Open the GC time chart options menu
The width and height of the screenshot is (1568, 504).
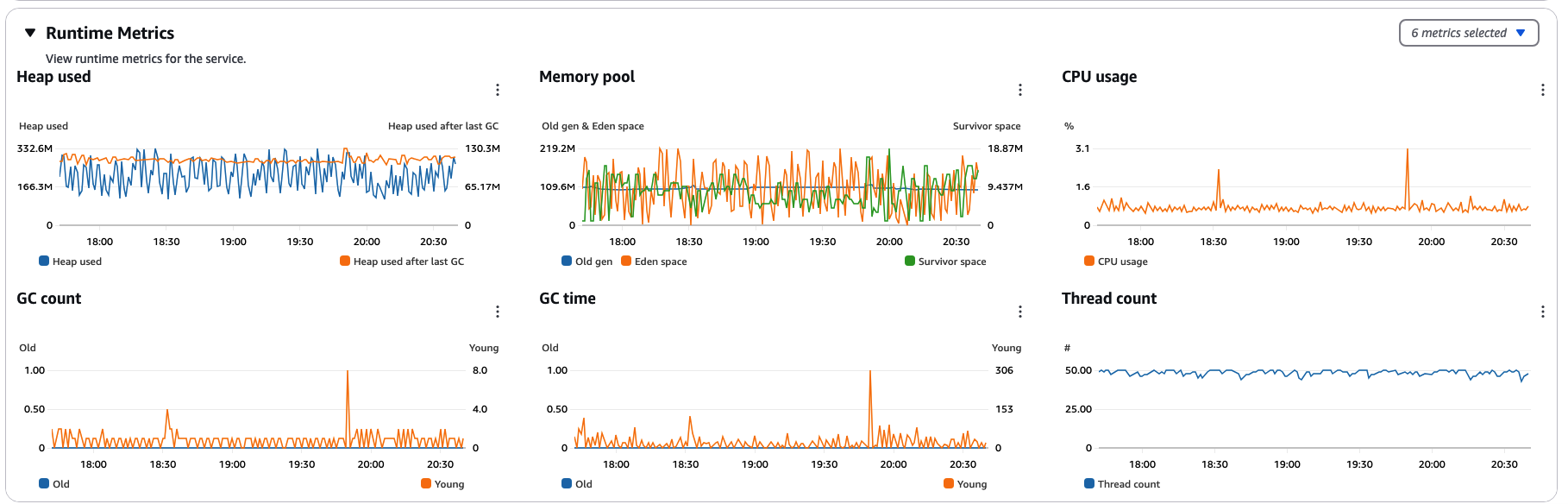click(x=1019, y=312)
